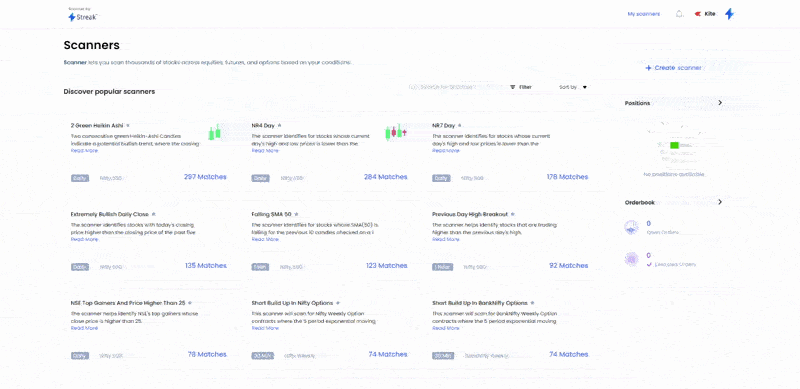The height and width of the screenshot is (389, 800).
Task: Click the icon next to Previous Day High Breakout
Action: 513,214
